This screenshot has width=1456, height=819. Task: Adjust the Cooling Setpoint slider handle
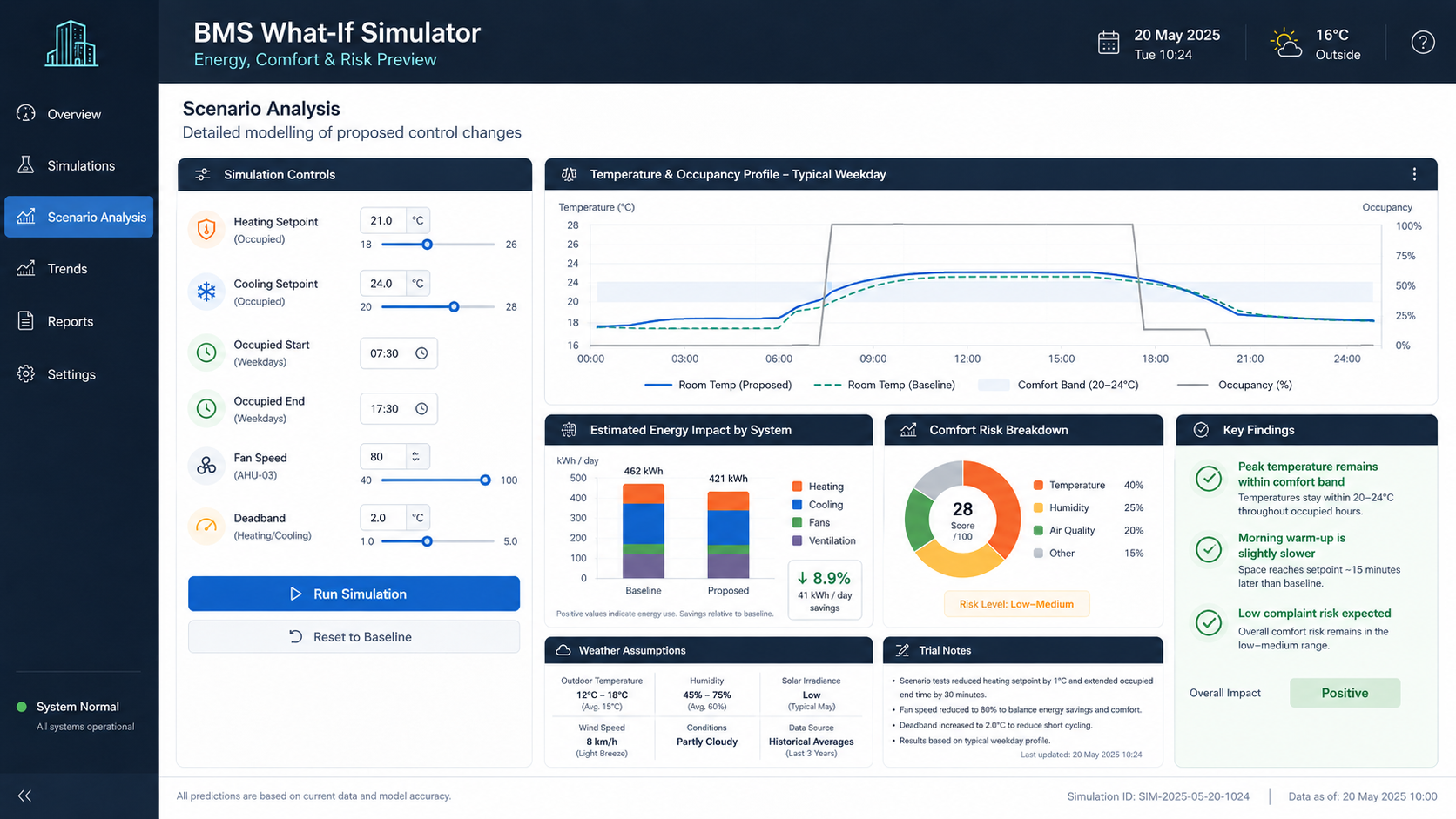pyautogui.click(x=454, y=307)
